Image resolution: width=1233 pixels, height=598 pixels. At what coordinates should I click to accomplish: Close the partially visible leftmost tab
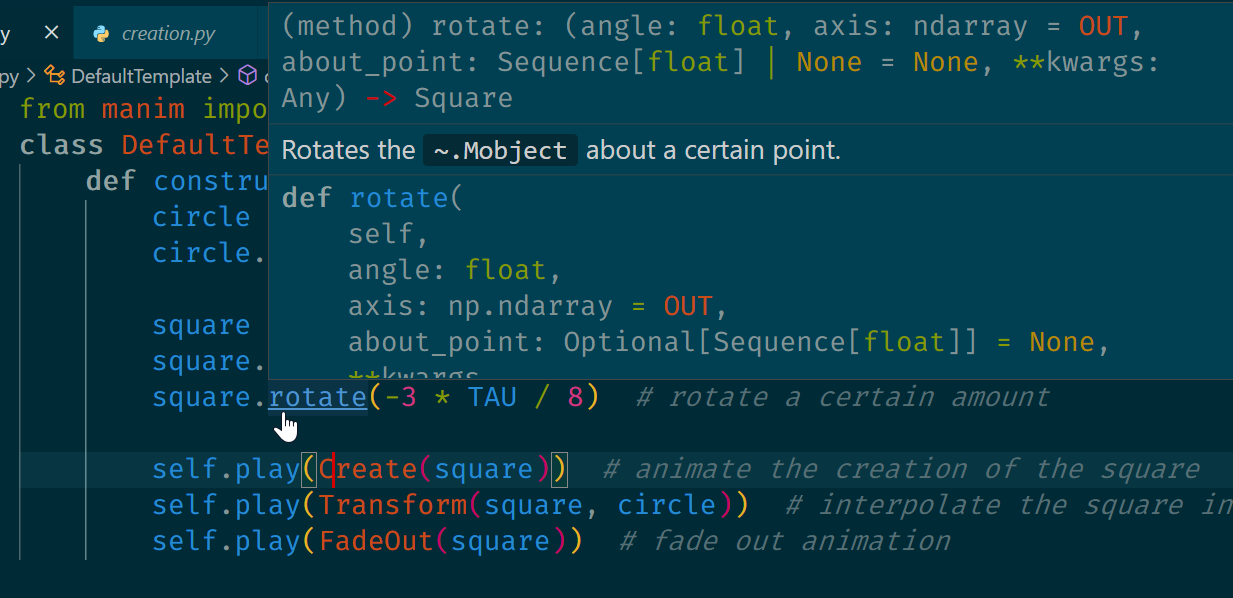(x=51, y=31)
